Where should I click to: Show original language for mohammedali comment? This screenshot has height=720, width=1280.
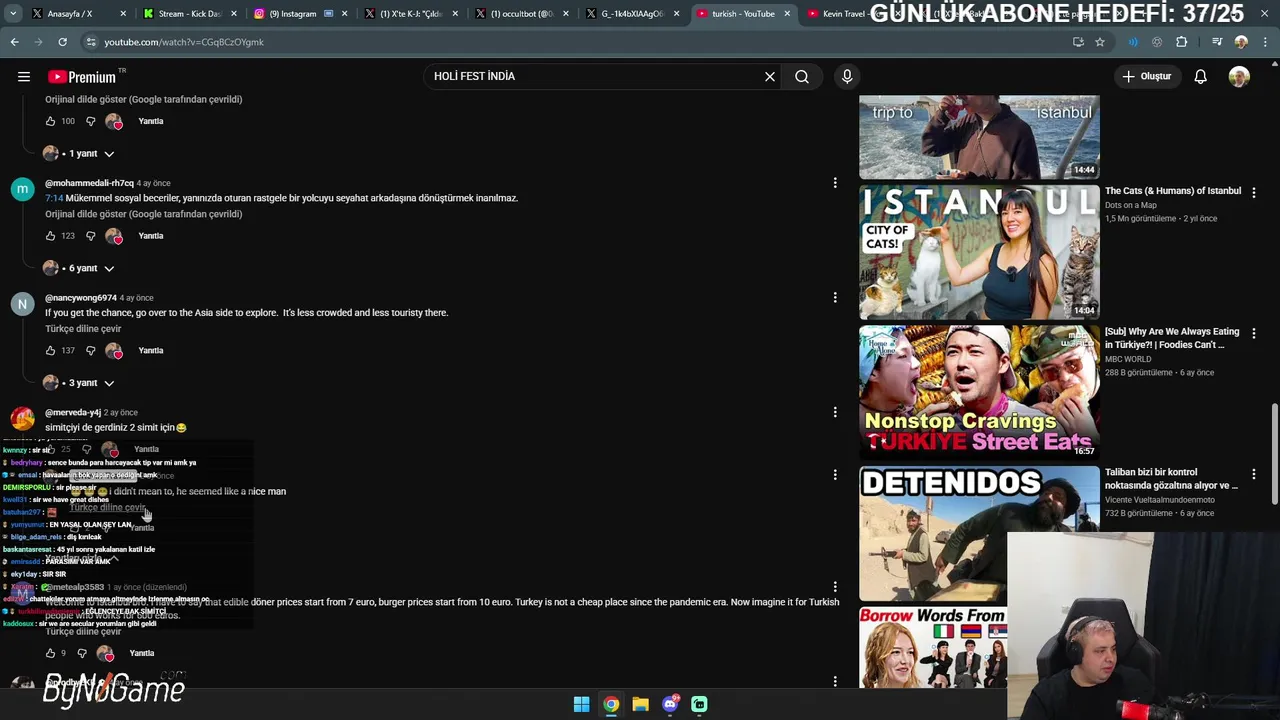pyautogui.click(x=143, y=214)
